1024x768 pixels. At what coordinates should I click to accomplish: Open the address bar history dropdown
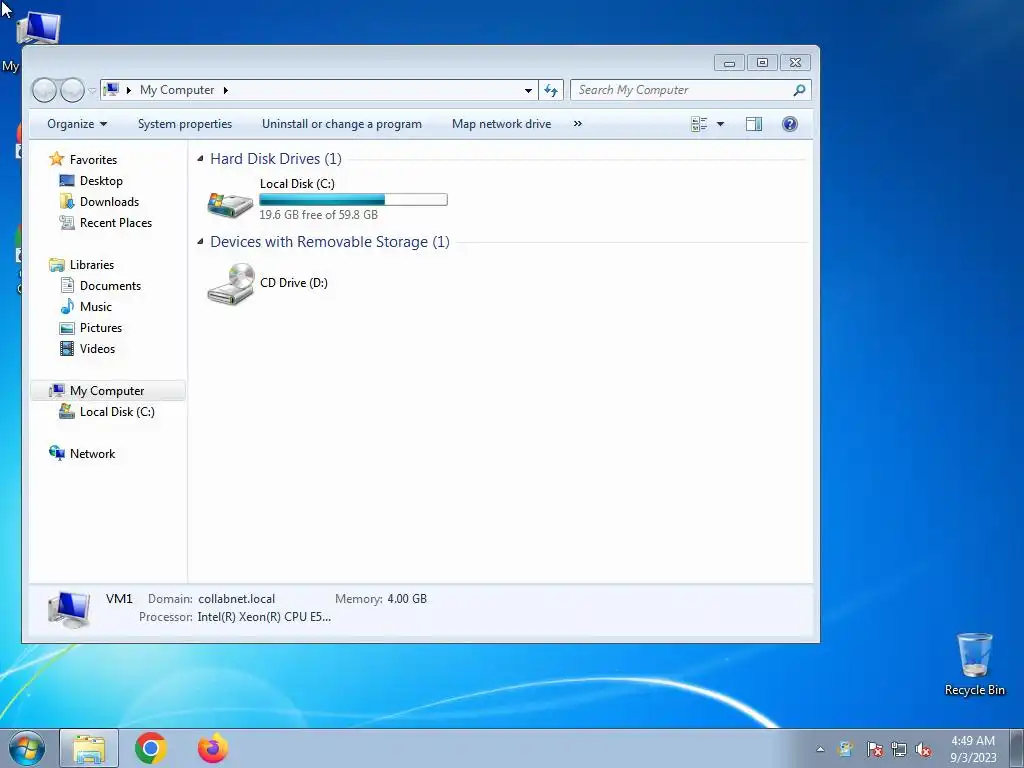528,90
